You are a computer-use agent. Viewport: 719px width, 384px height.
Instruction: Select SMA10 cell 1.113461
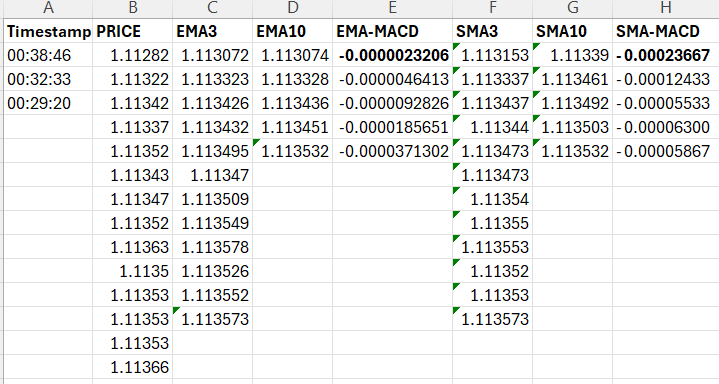coord(572,79)
